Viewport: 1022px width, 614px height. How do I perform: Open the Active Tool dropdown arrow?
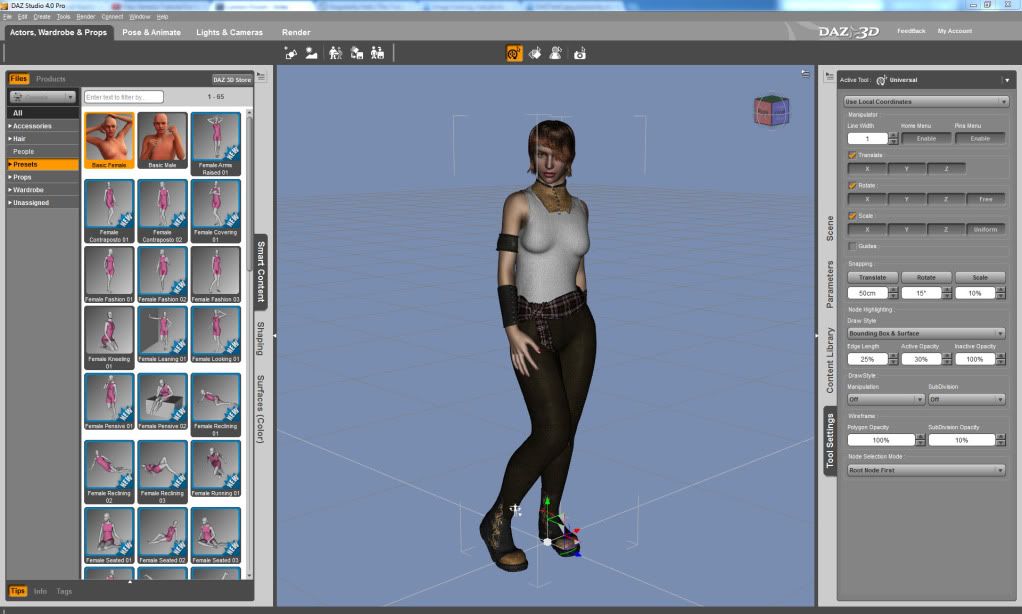[x=1007, y=80]
